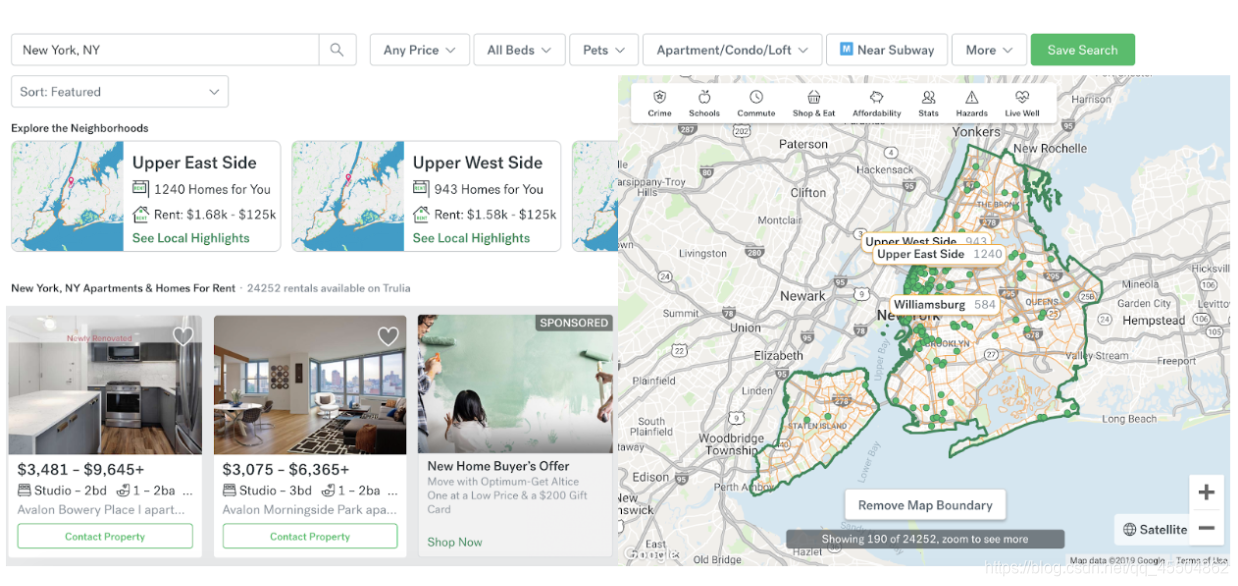Click the search magnifier icon

tap(337, 50)
